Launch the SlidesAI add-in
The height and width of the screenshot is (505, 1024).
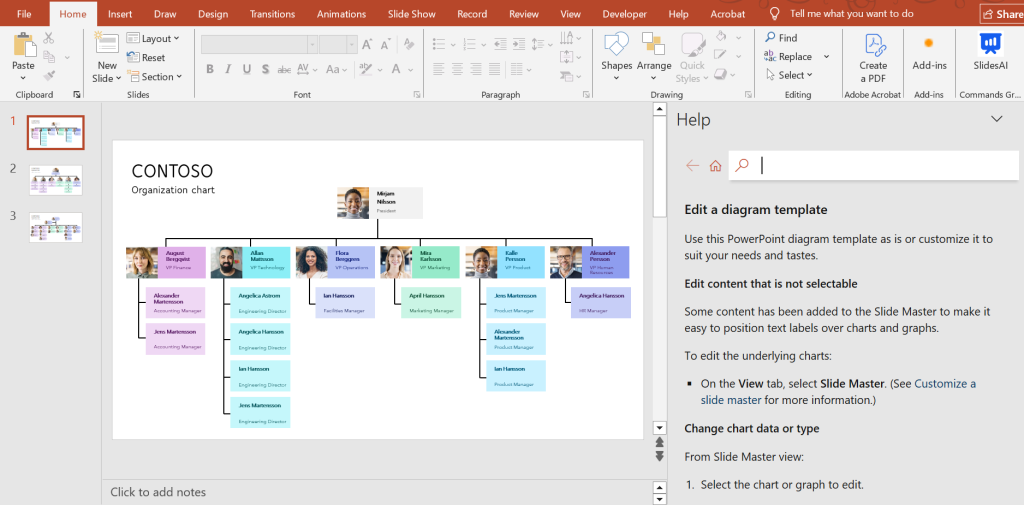point(989,47)
